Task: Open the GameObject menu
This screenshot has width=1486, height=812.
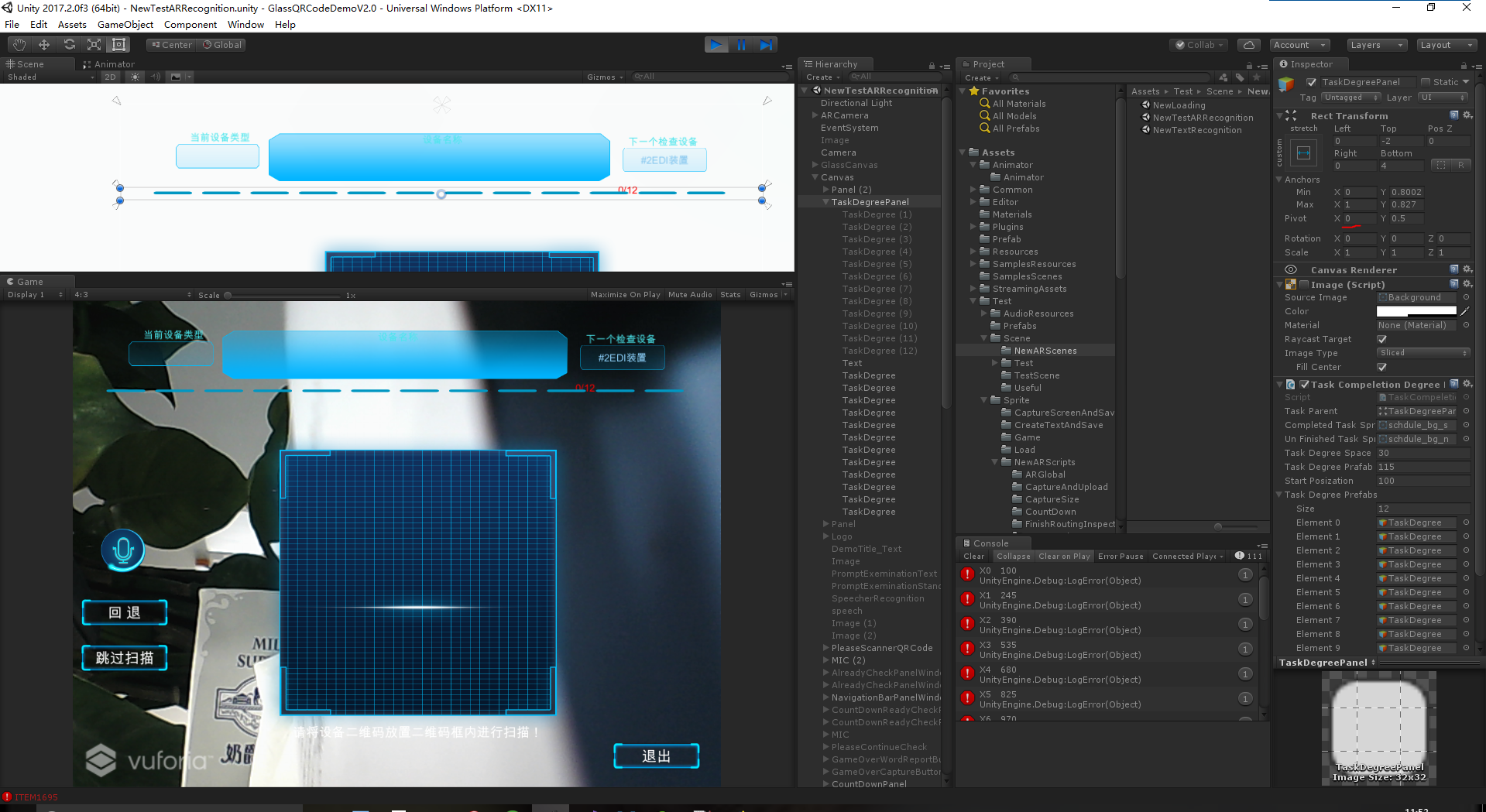Action: (x=125, y=25)
